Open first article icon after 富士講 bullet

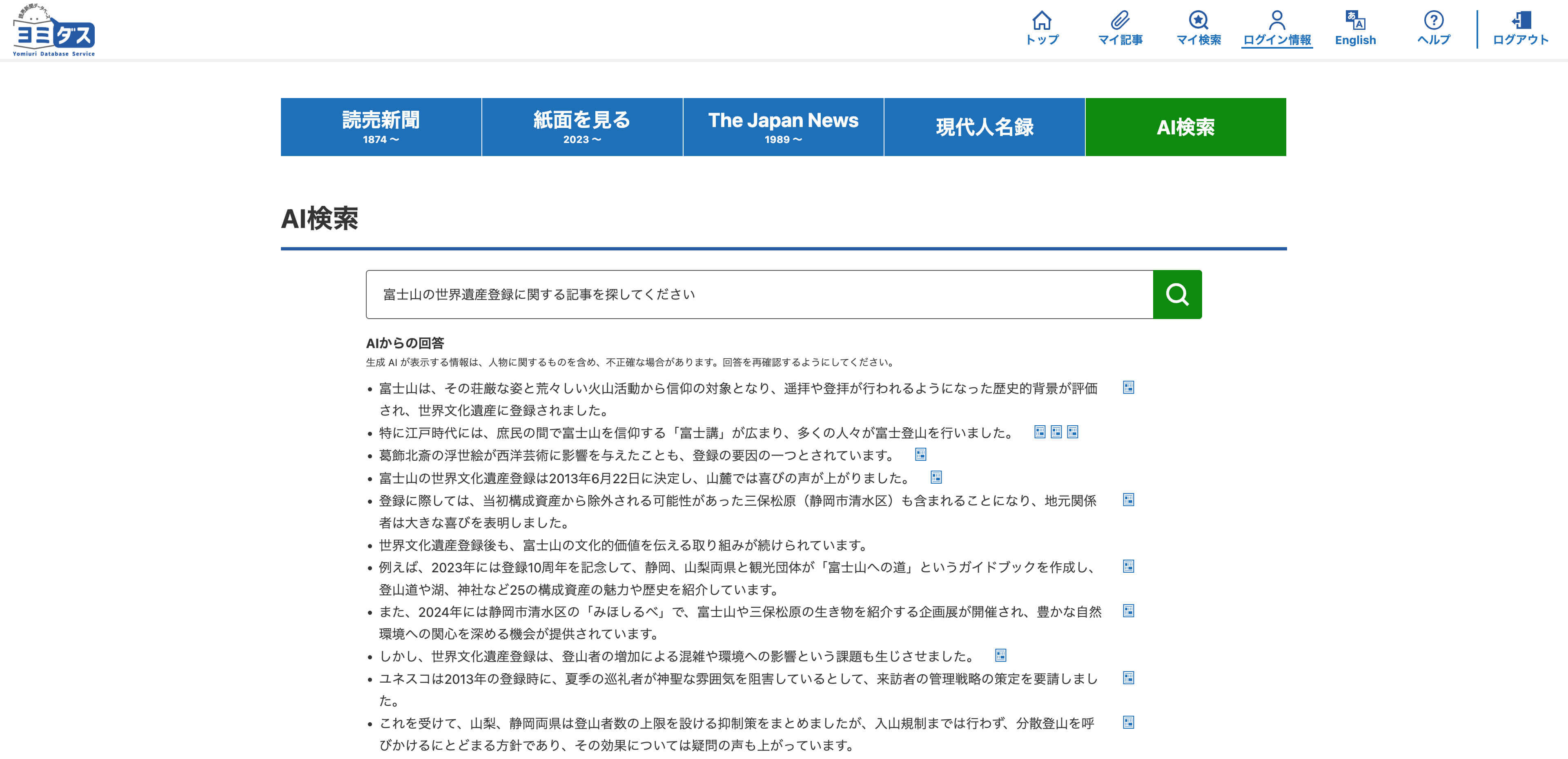pos(1040,432)
